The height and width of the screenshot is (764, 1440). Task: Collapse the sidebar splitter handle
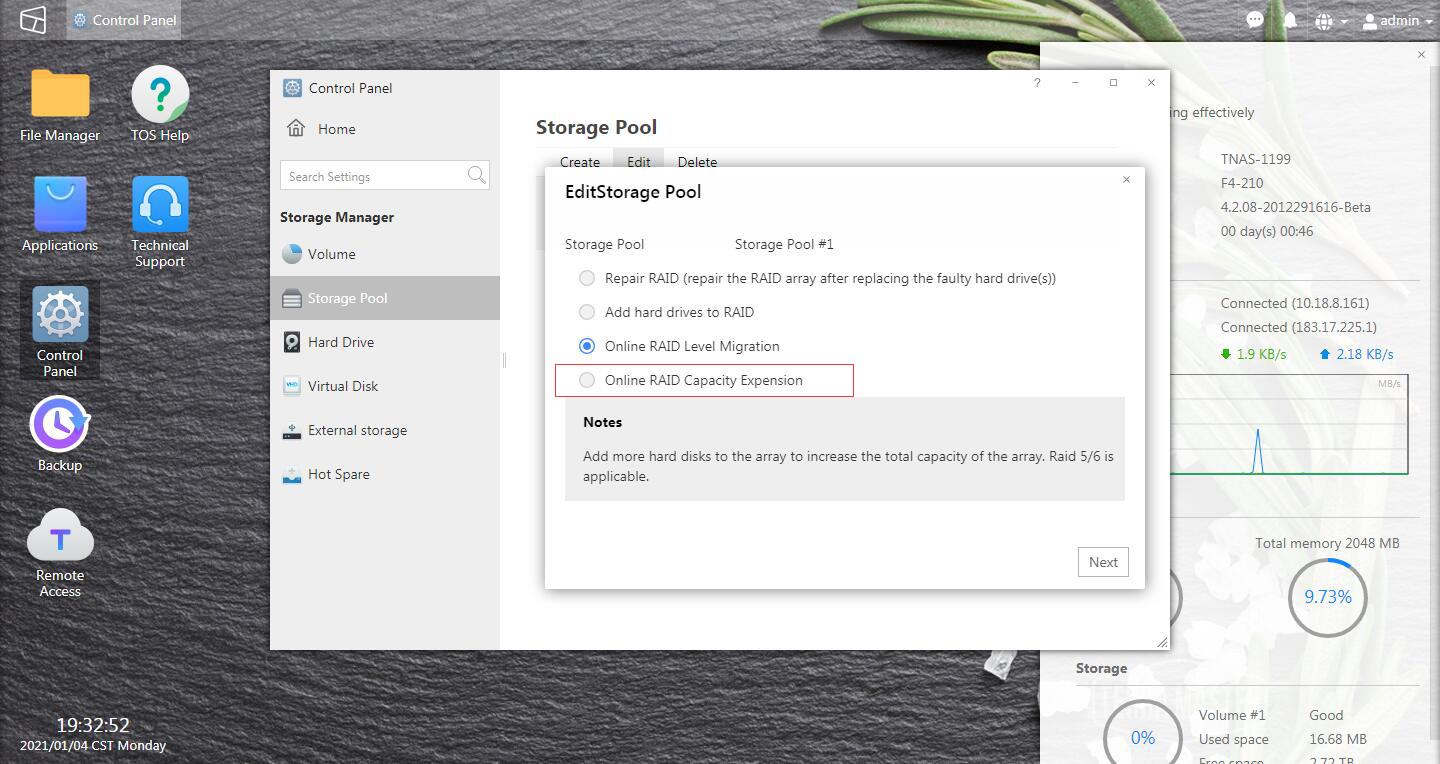pyautogui.click(x=504, y=360)
